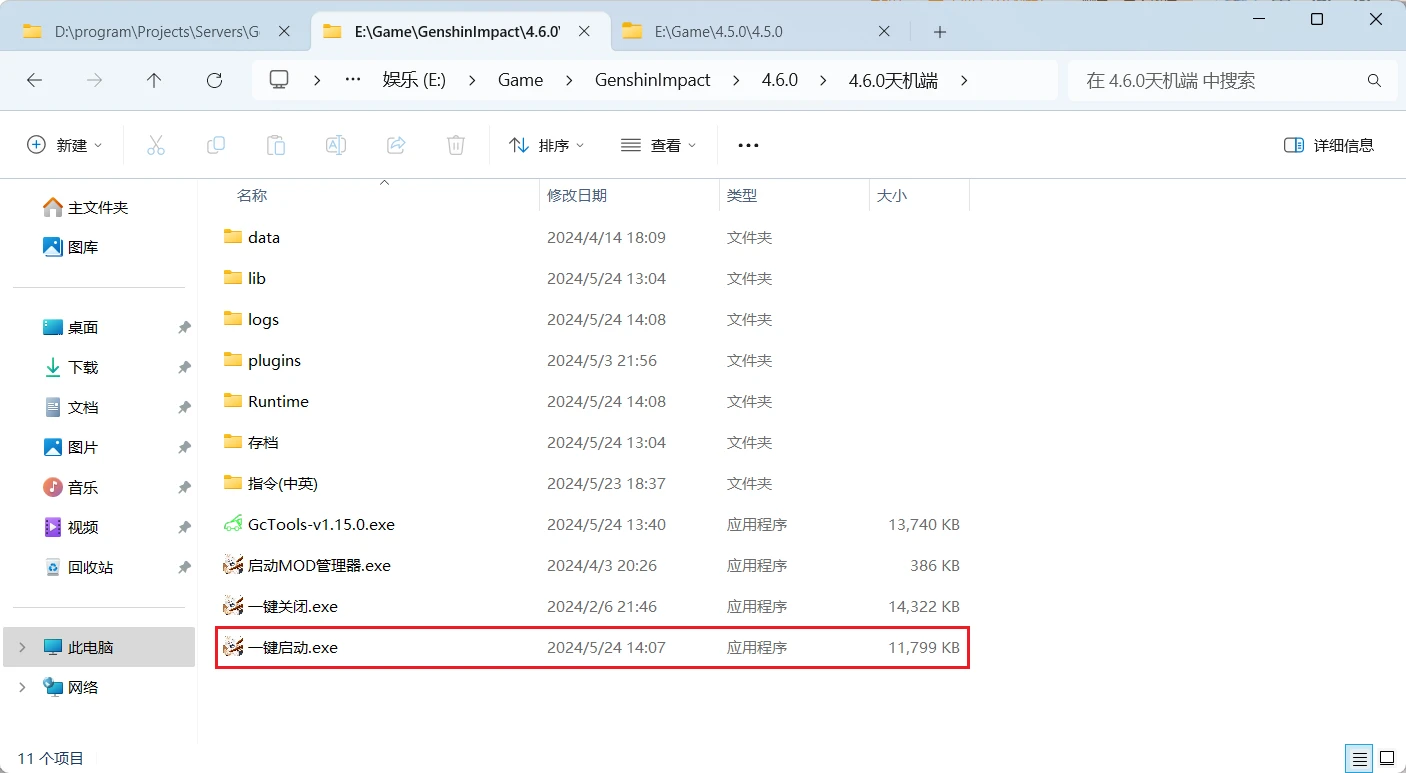Expand the chevron after 4.6.0天机端 breadcrumb
The image size is (1406, 773).
tap(964, 80)
